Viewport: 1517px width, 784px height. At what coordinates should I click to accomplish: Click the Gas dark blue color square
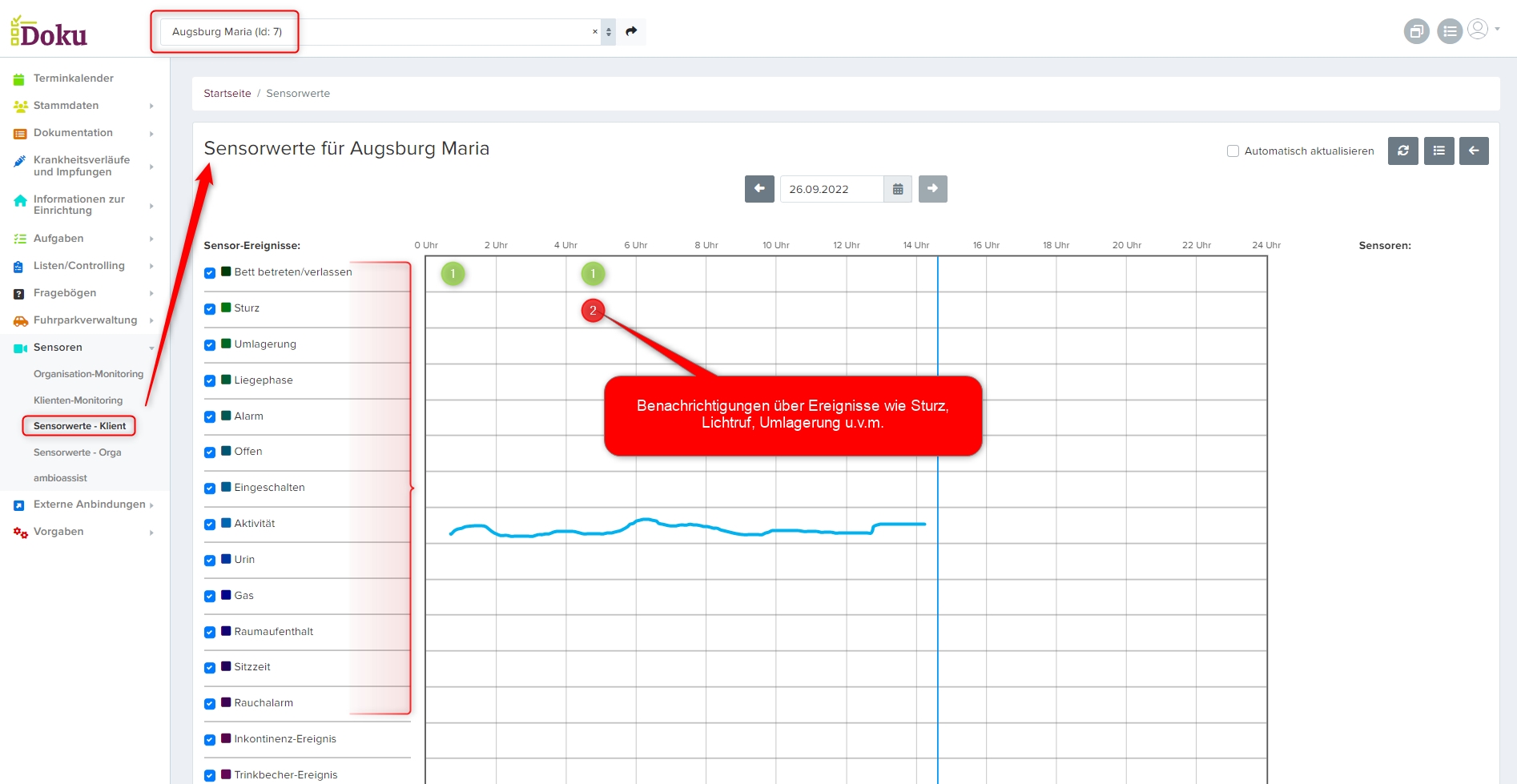click(226, 595)
